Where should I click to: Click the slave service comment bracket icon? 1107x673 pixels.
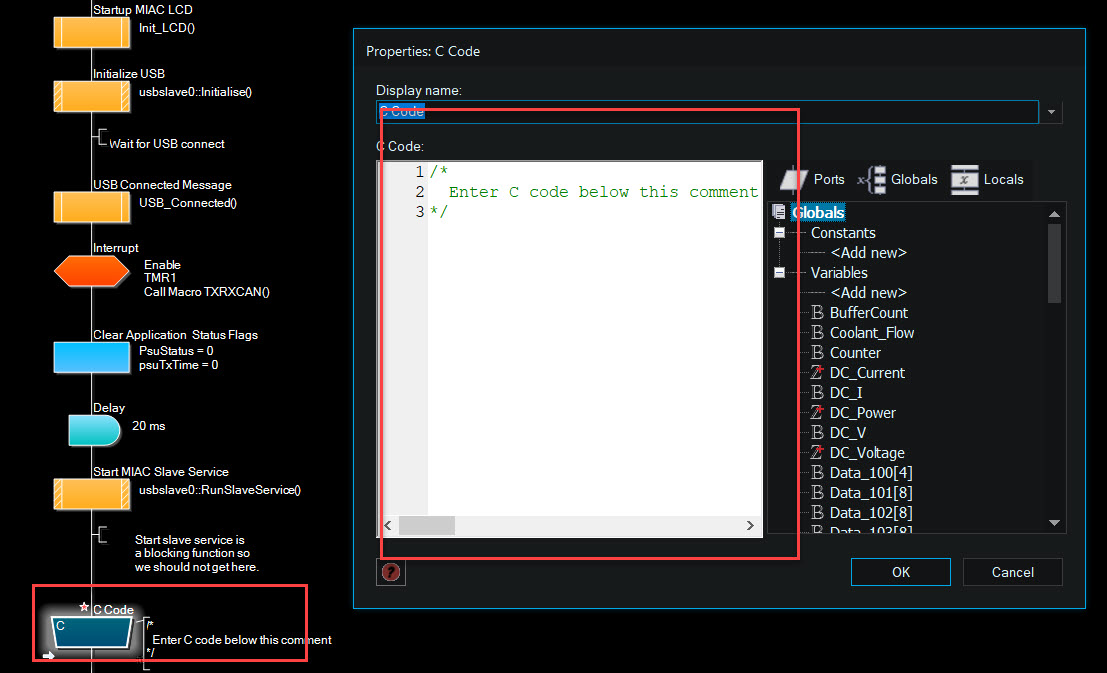point(100,535)
